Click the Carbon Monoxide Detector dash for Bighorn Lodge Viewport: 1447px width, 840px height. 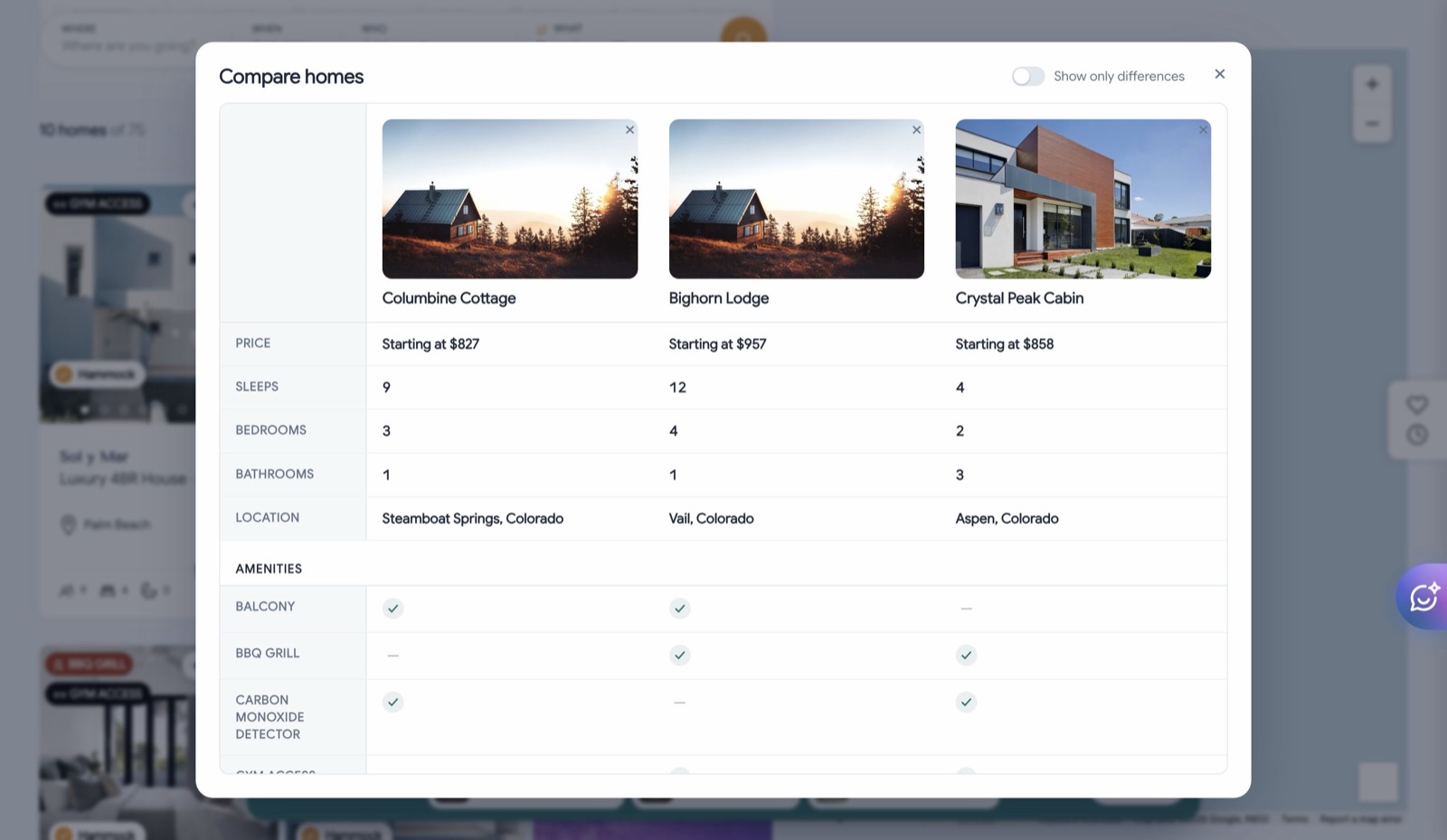point(680,703)
